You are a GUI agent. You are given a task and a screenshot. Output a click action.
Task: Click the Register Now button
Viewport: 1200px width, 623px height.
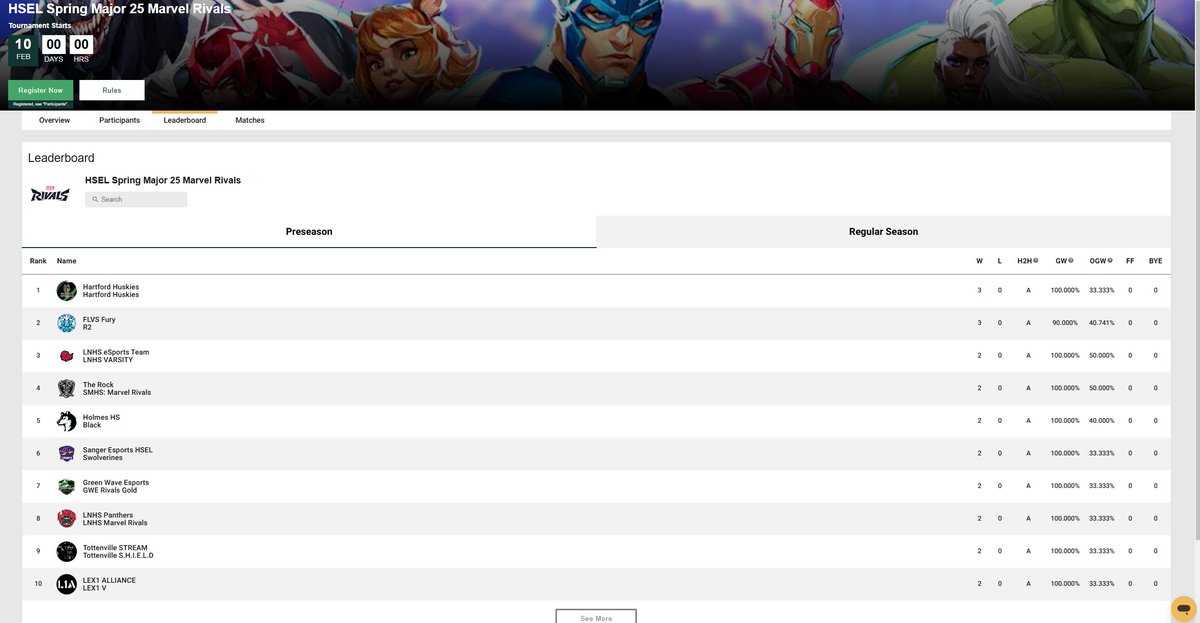click(41, 90)
